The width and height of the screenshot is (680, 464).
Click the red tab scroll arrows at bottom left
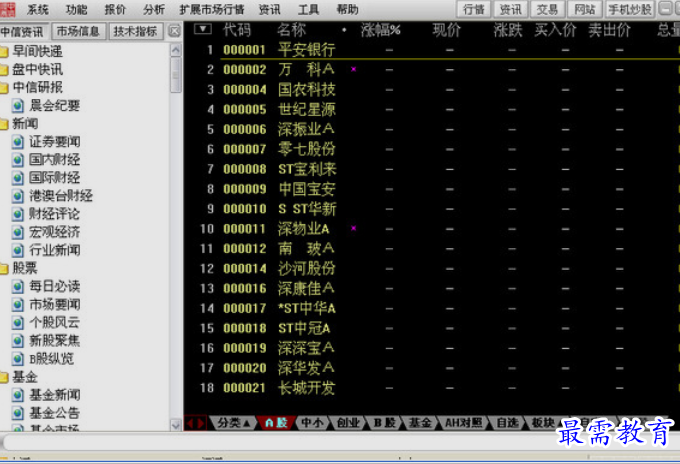click(x=195, y=423)
